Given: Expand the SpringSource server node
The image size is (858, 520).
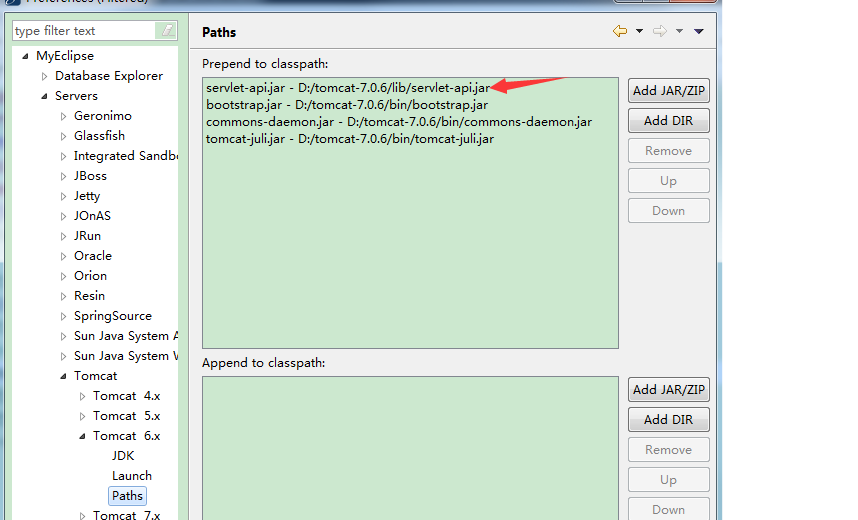Looking at the screenshot, I should pyautogui.click(x=63, y=316).
